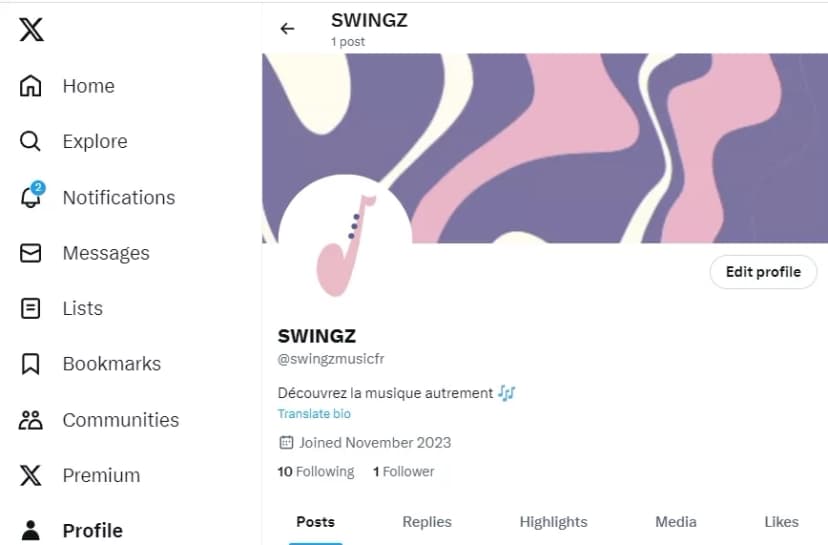Click the X logo icon
Screen dimensions: 828x545
(x=31, y=30)
